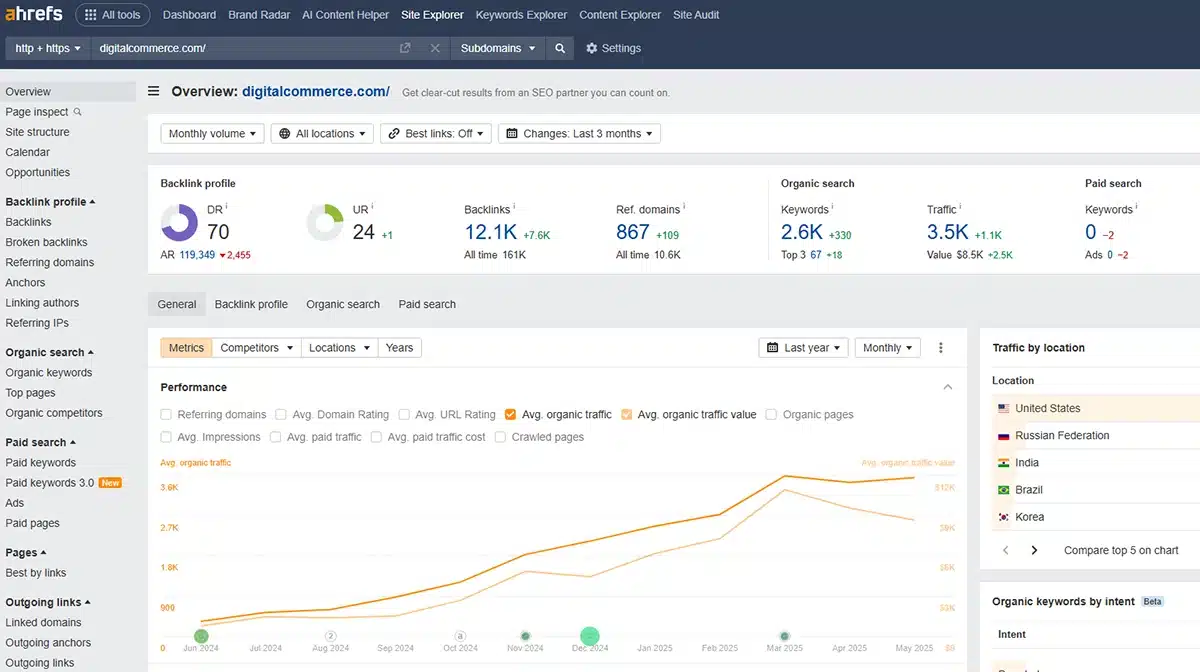
Task: Open the 867 Ref. domains link
Action: tap(633, 232)
